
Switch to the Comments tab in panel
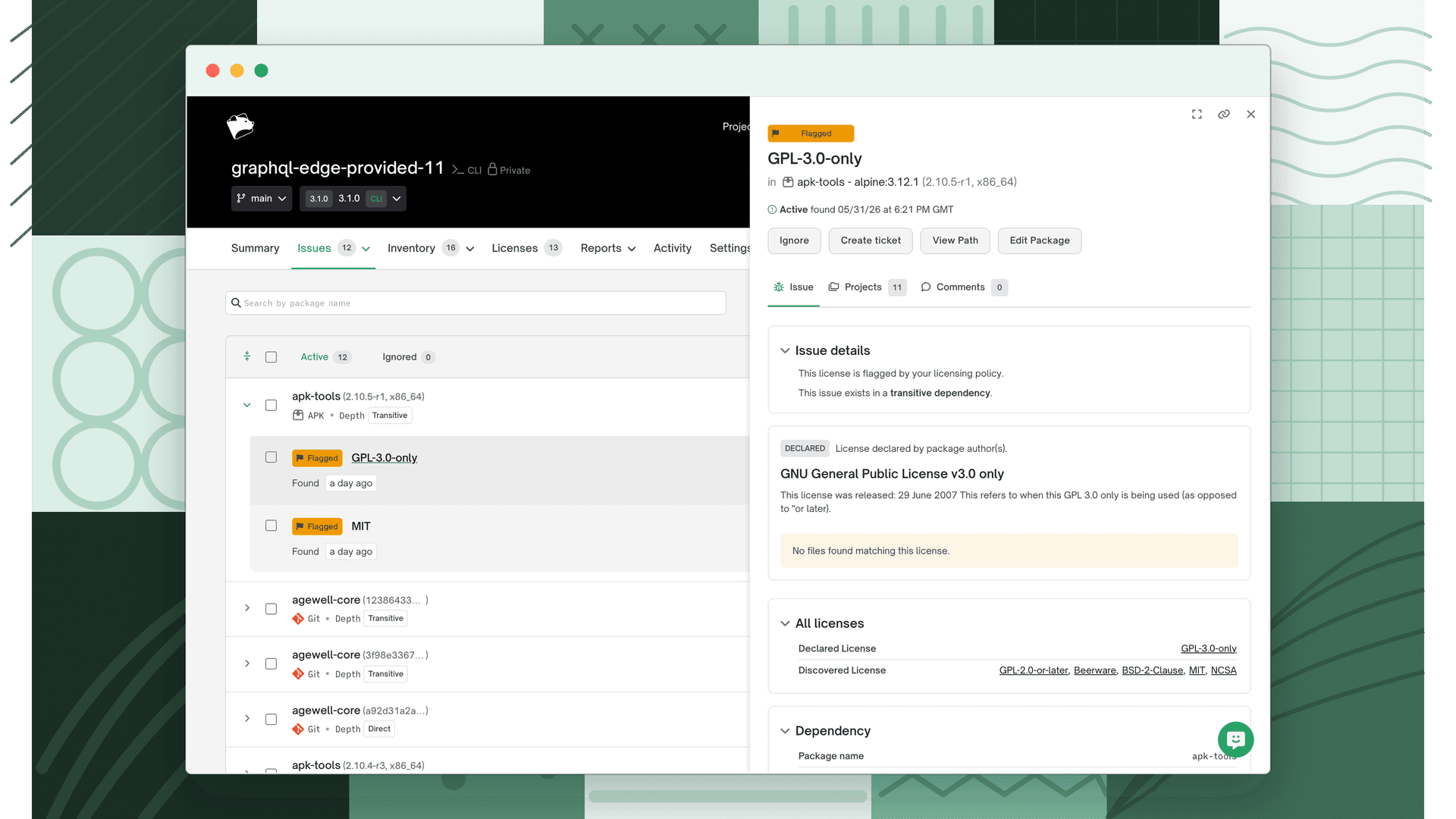point(964,287)
